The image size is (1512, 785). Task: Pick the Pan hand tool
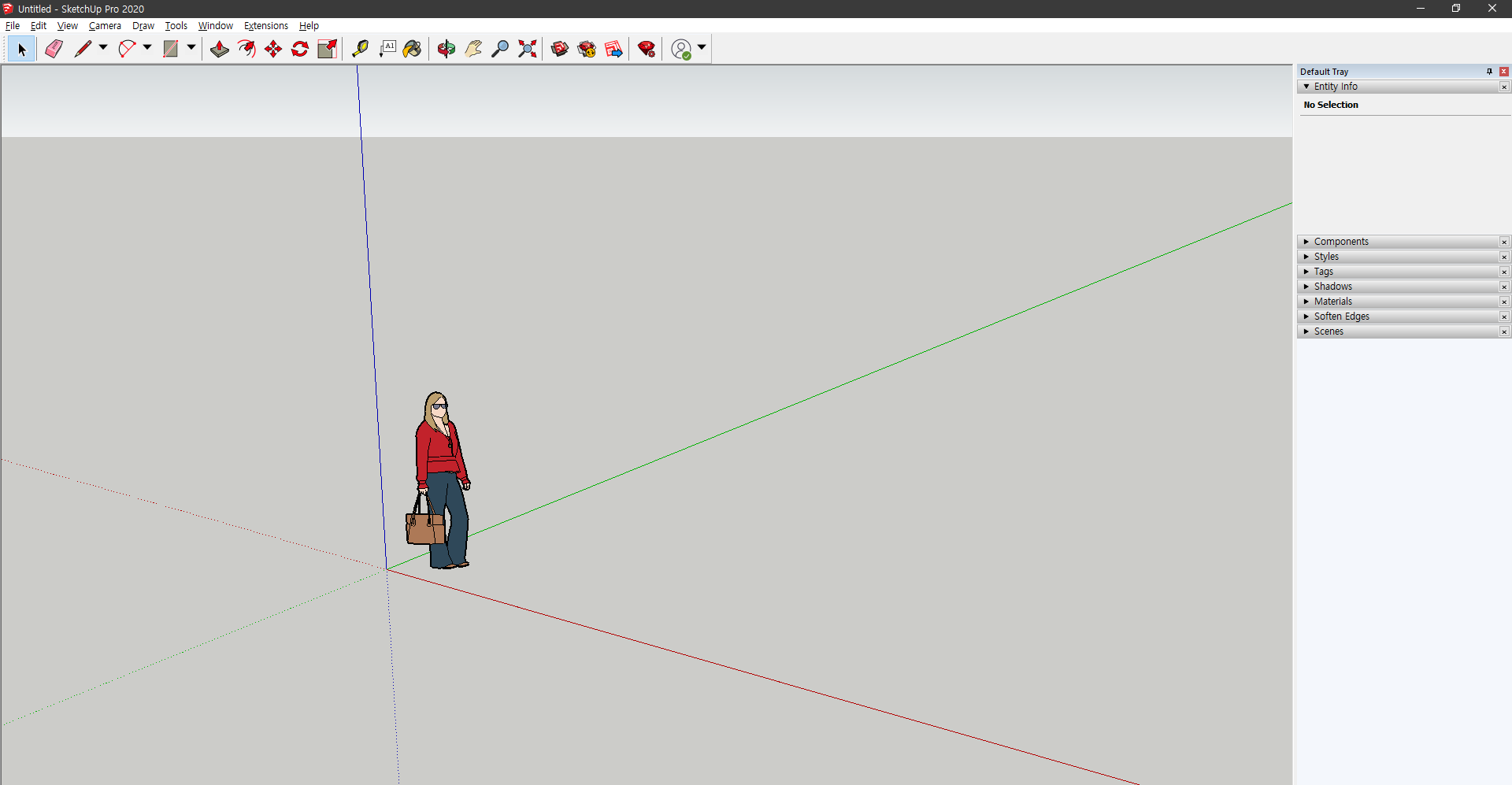[473, 49]
